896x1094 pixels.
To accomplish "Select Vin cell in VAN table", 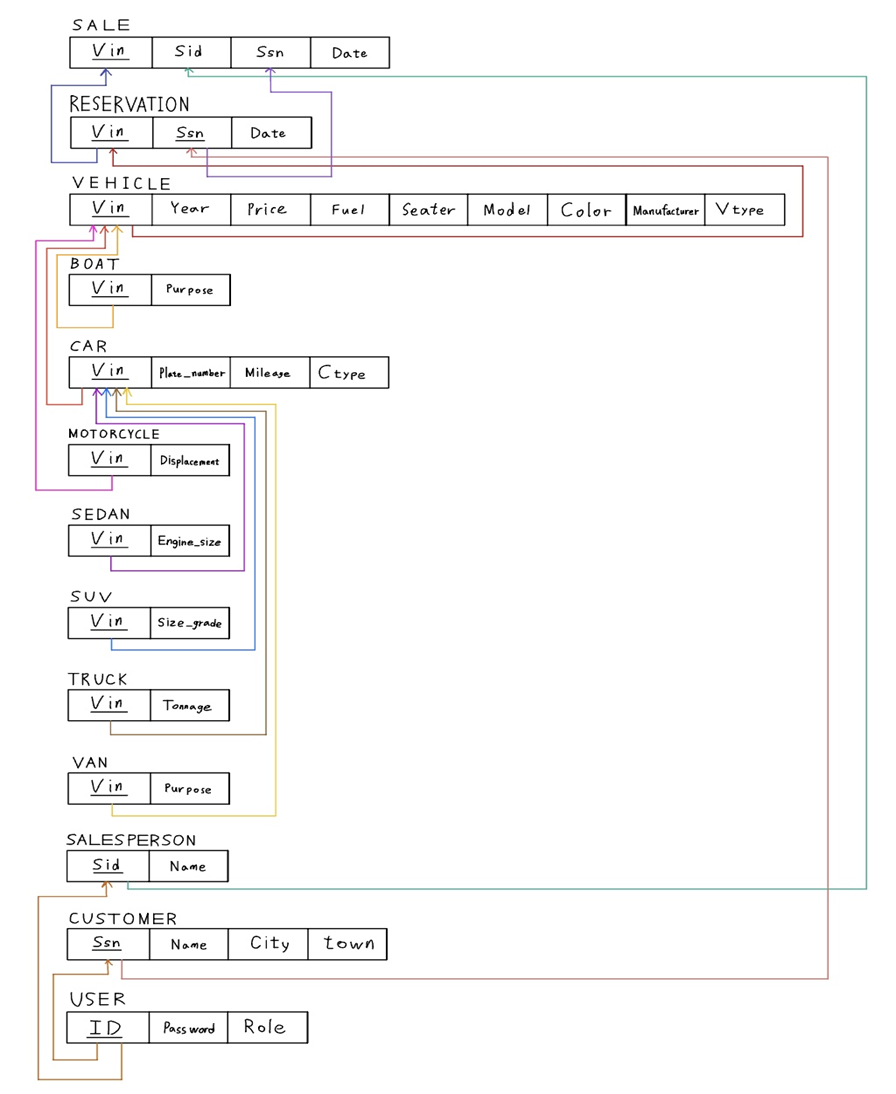I will [x=110, y=788].
